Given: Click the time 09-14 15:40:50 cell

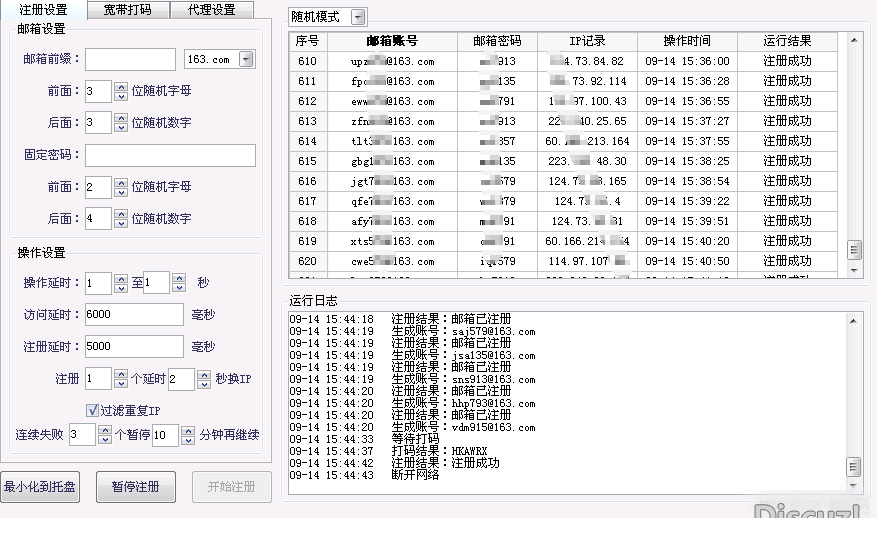Looking at the screenshot, I should pos(687,261).
